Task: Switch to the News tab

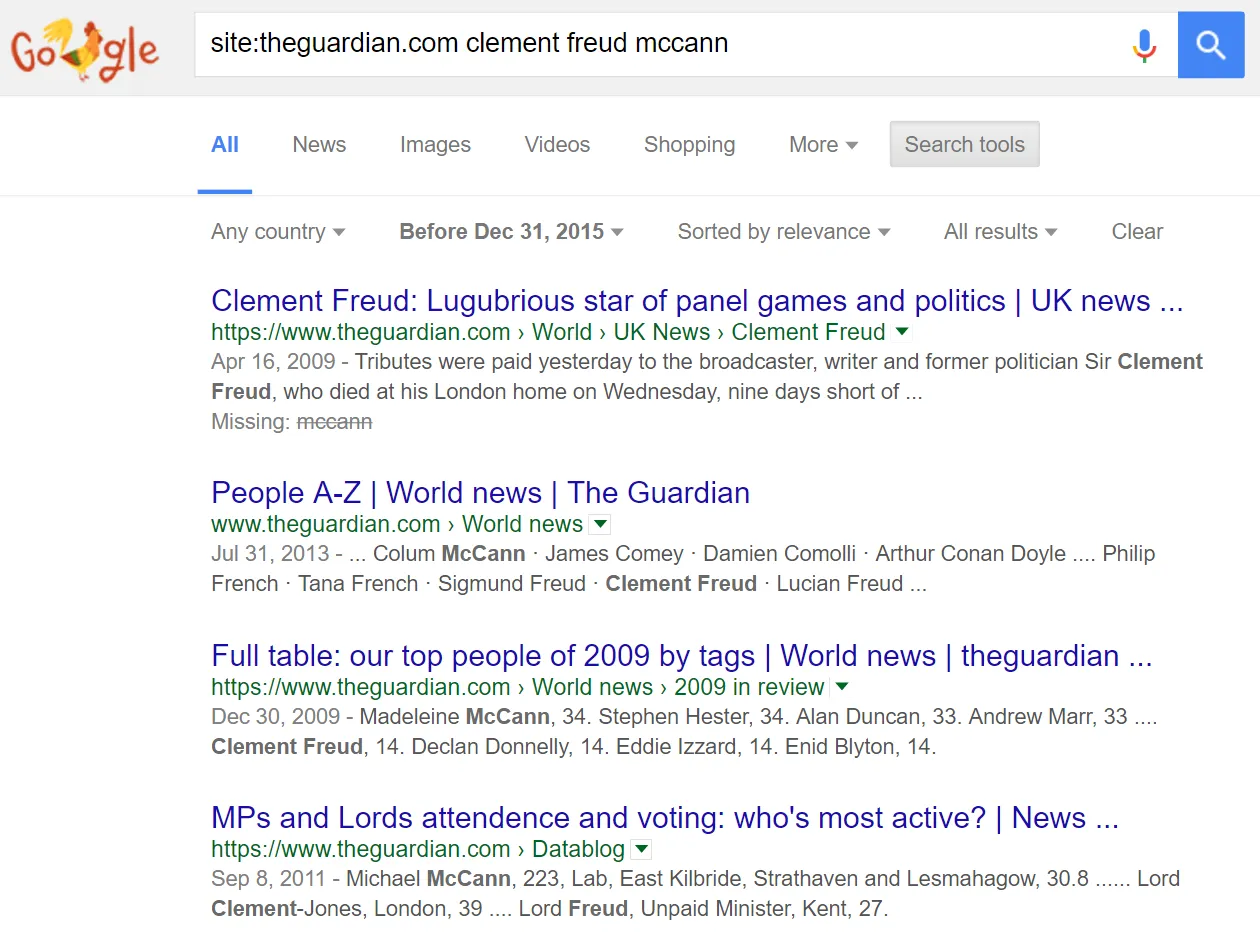Action: coord(319,144)
